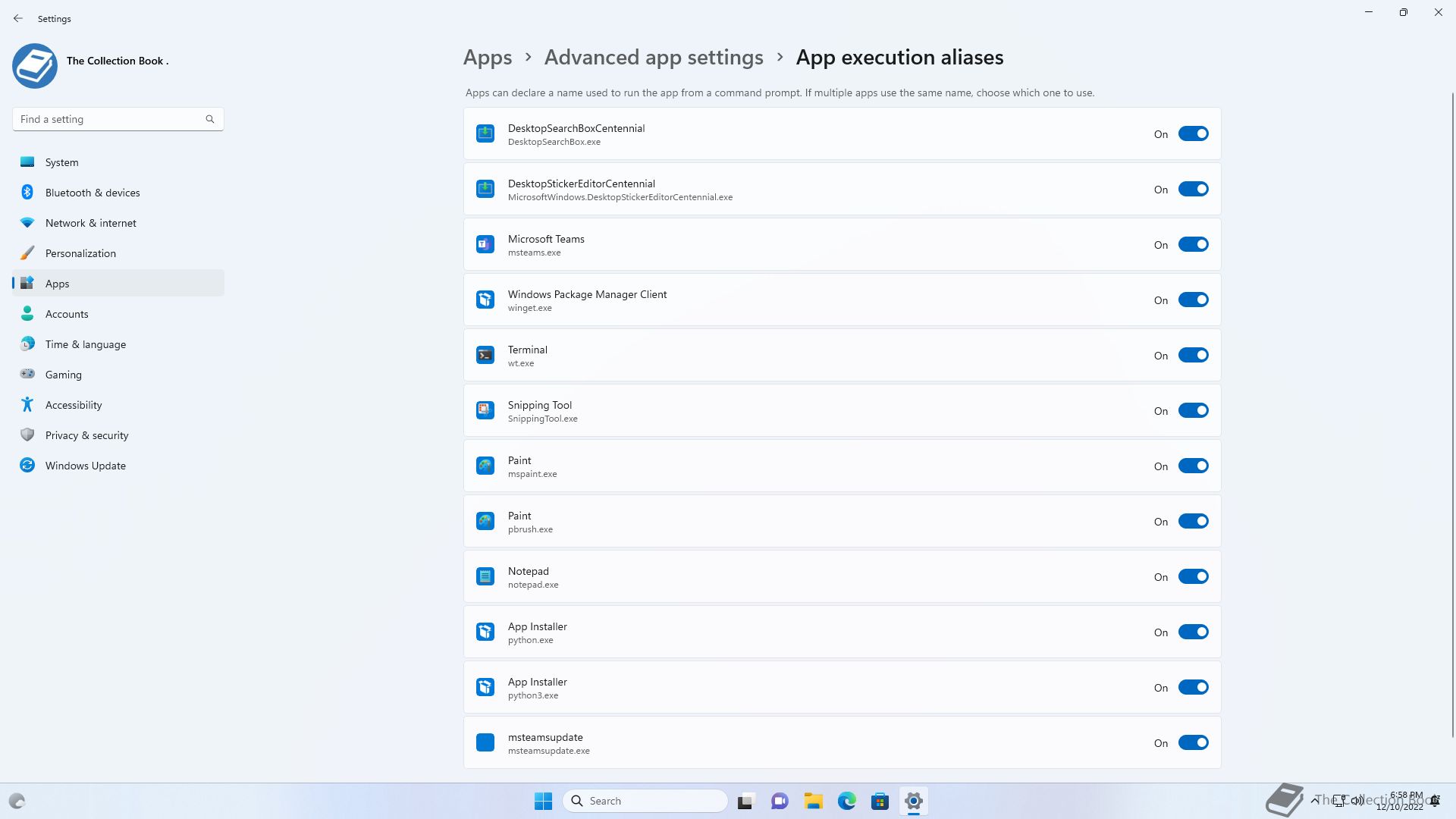Click the Windows Package Manager Client icon
Screen dimensions: 1456x819
tap(485, 300)
